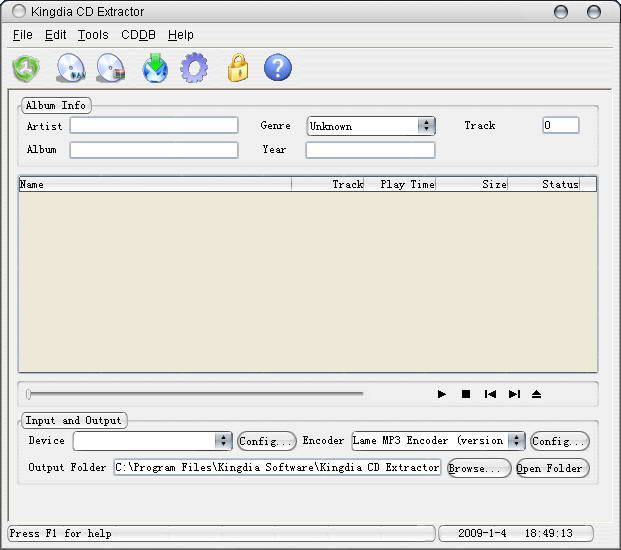This screenshot has width=621, height=550.
Task: Expand the Device dropdown
Action: [223, 441]
